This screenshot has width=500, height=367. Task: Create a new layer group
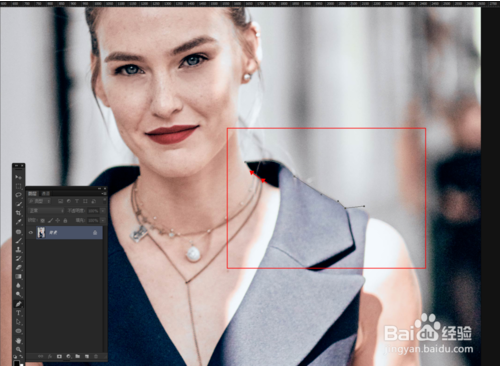click(x=78, y=356)
